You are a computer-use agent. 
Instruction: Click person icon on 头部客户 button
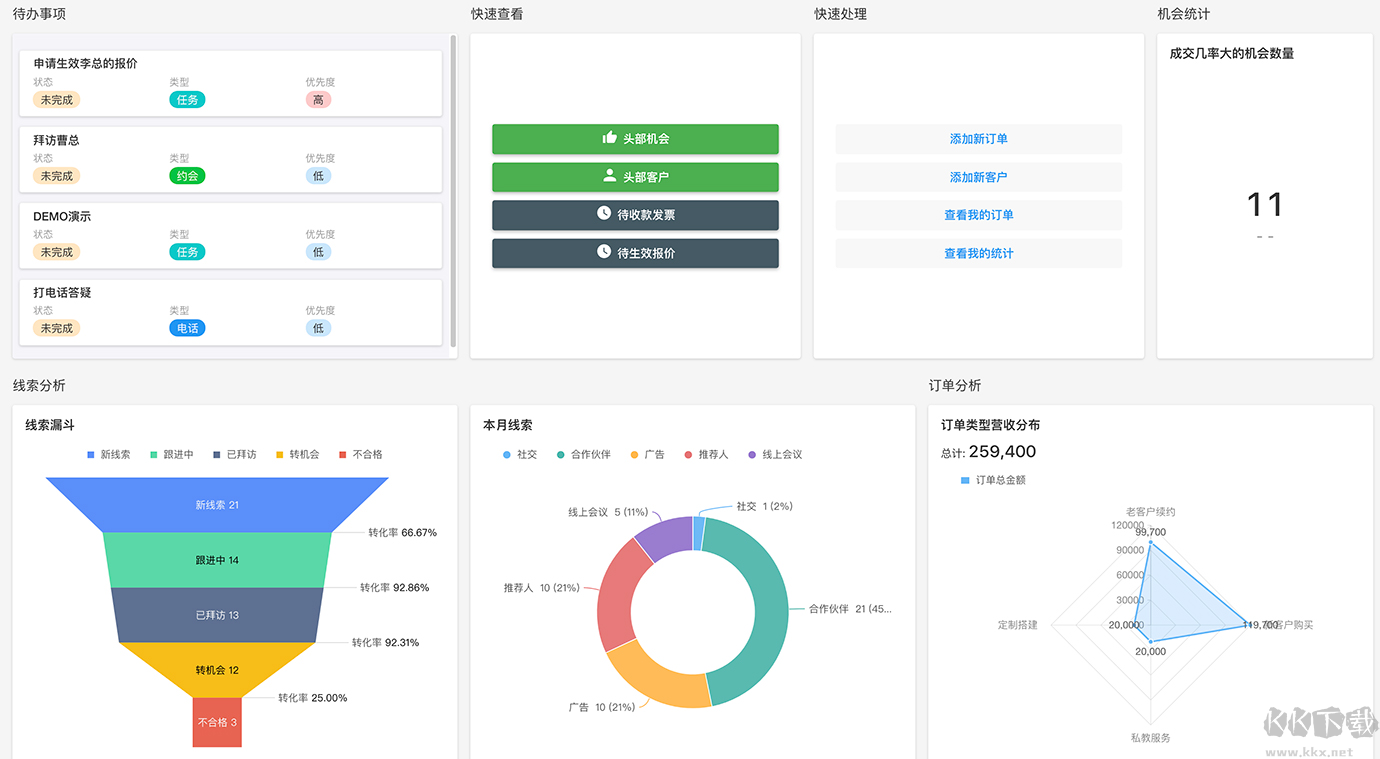tap(609, 176)
